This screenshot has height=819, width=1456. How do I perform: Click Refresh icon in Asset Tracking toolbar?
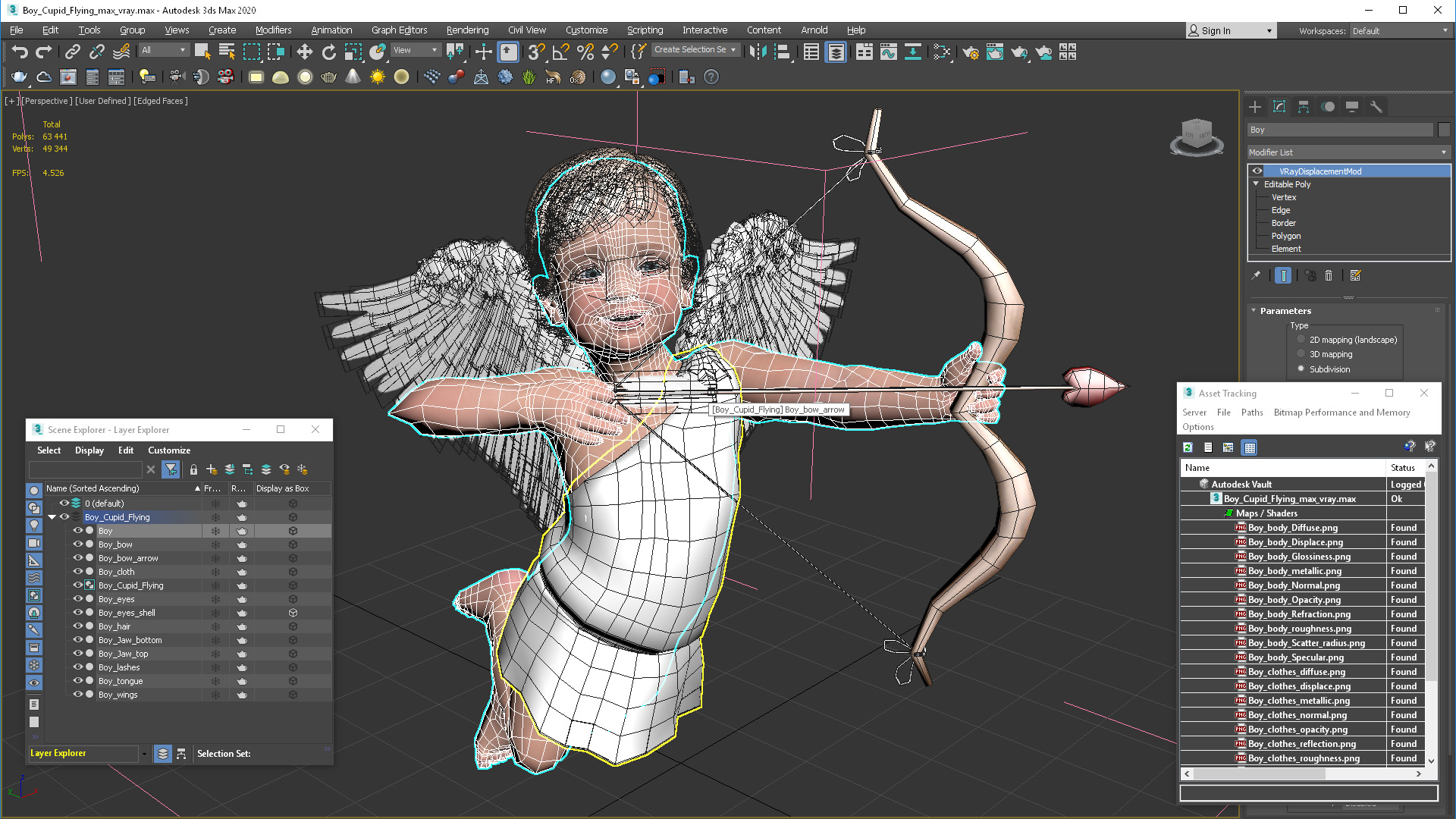click(1188, 447)
